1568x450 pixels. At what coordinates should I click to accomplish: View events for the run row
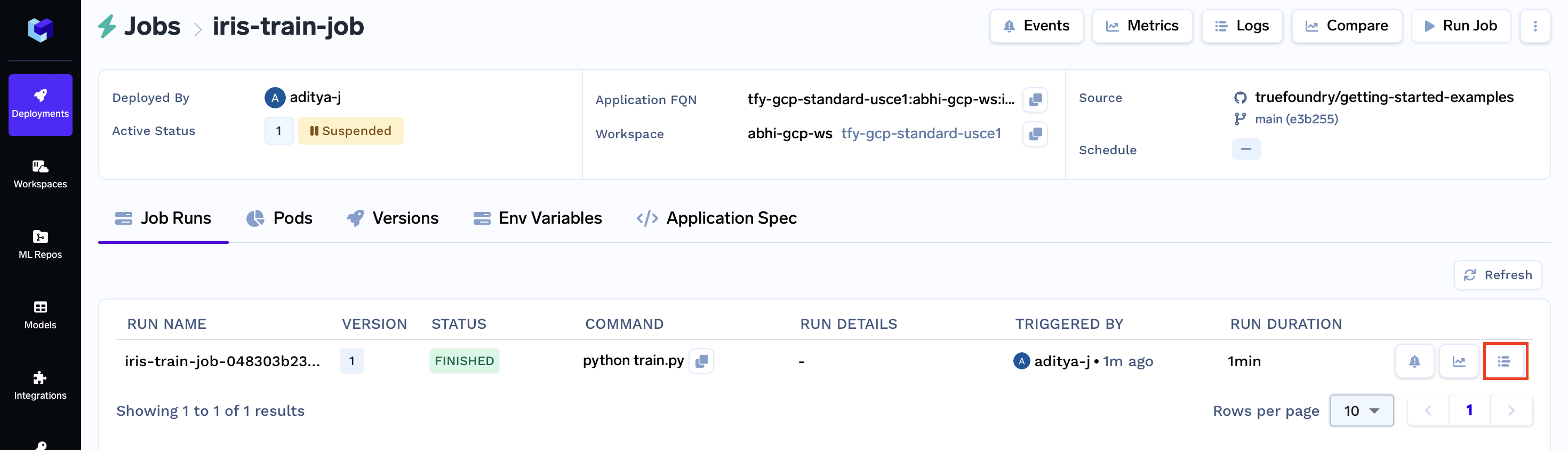1414,361
